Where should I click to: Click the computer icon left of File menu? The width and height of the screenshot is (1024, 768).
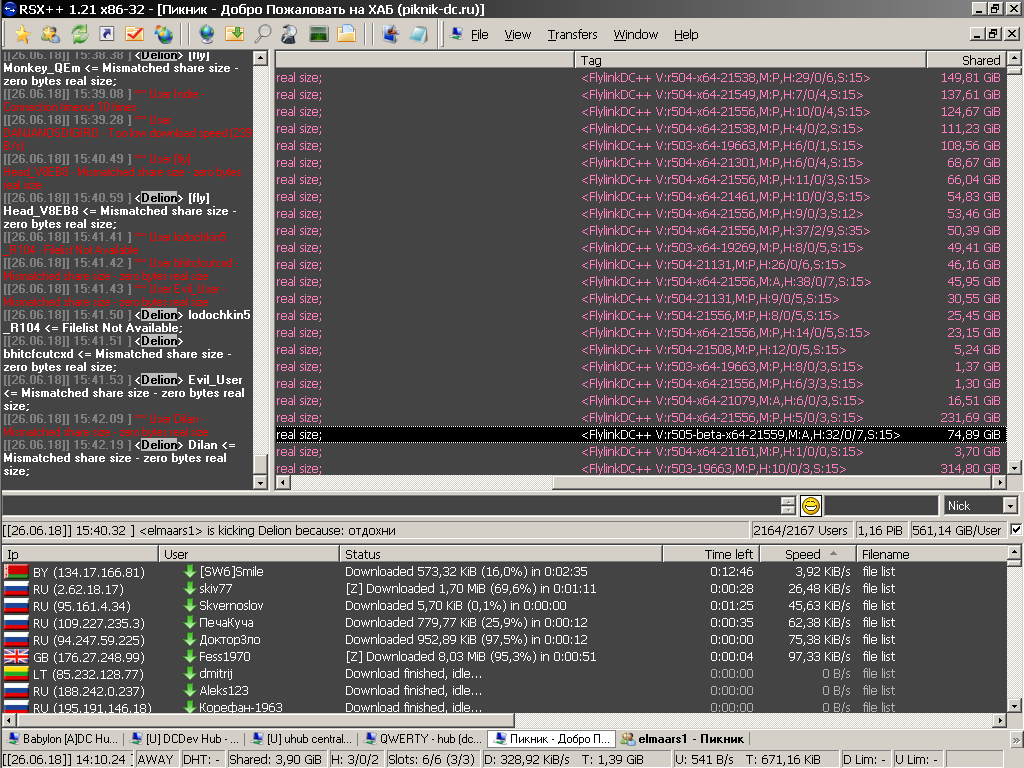click(456, 34)
